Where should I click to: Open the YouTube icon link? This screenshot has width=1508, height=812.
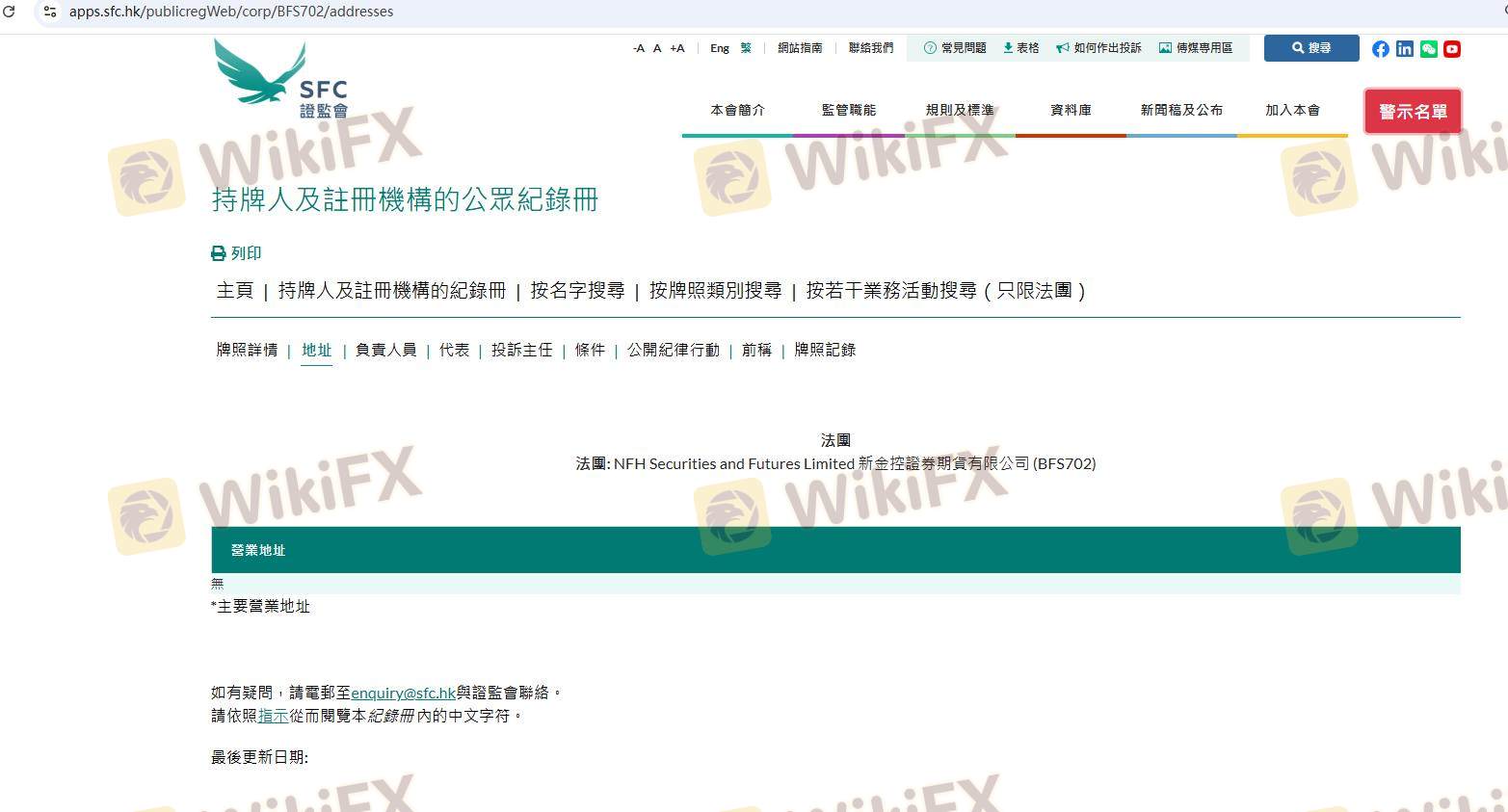pyautogui.click(x=1451, y=49)
